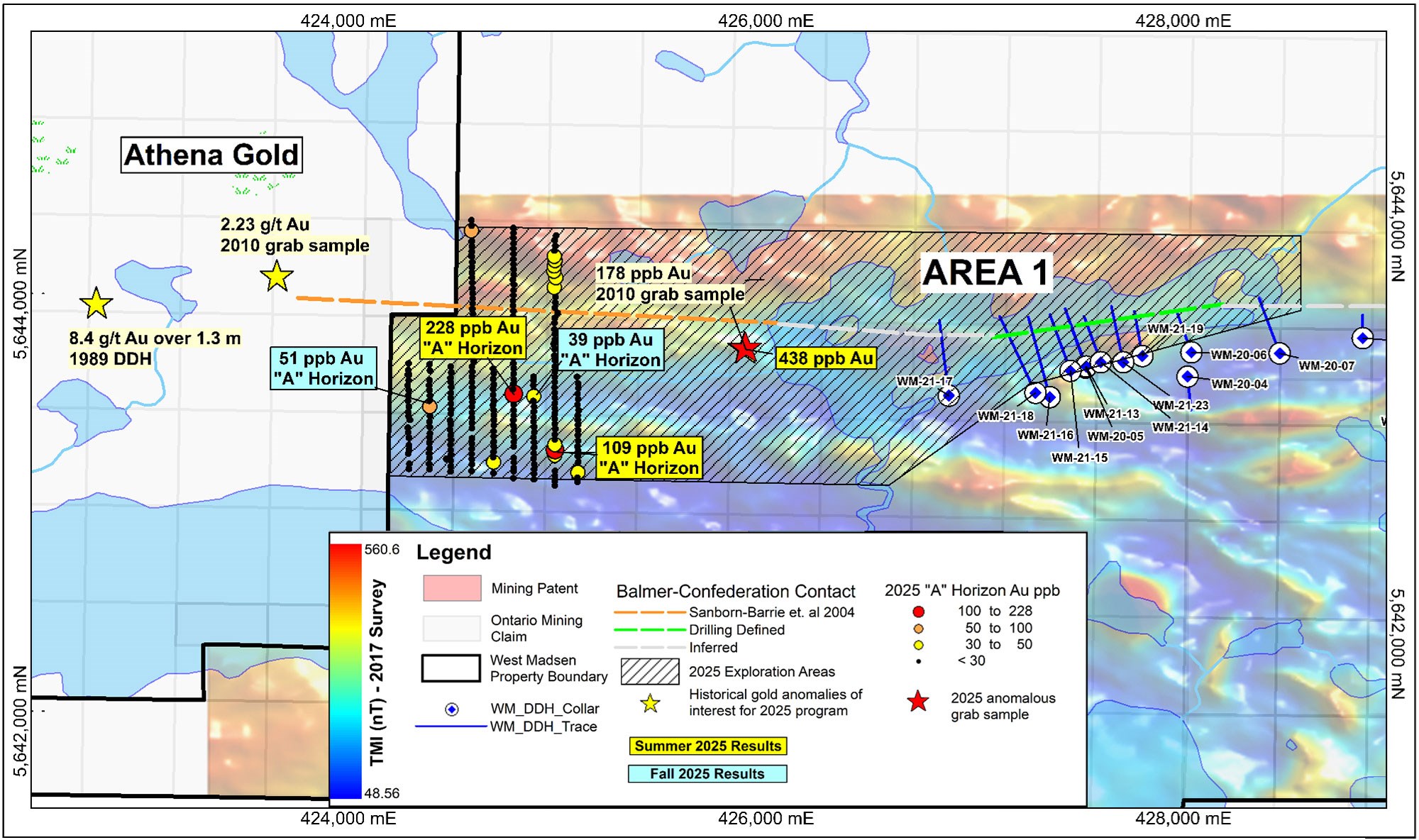This screenshot has height=840, width=1419.
Task: Click the red star 438 ppb grab sample
Action: pyautogui.click(x=744, y=348)
